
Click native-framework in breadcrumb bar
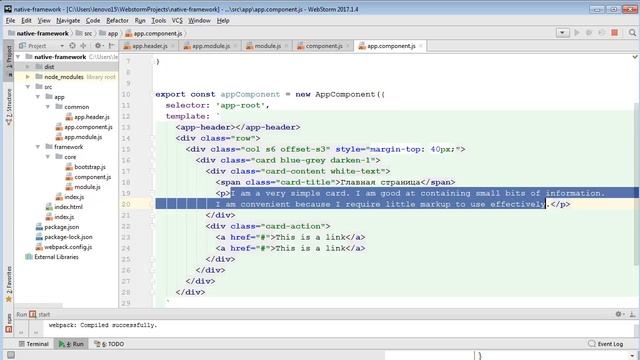[x=38, y=33]
